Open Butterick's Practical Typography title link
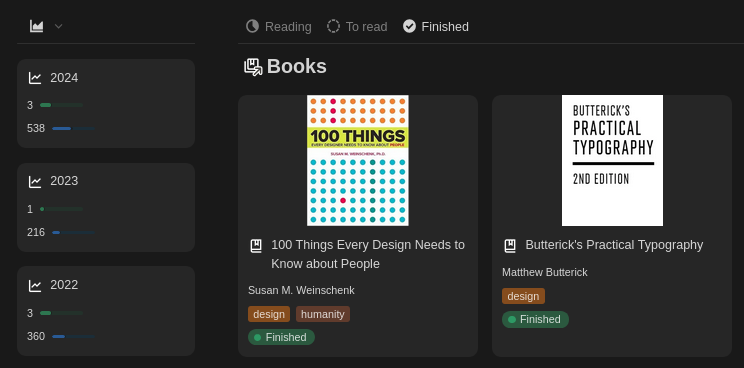 click(614, 245)
